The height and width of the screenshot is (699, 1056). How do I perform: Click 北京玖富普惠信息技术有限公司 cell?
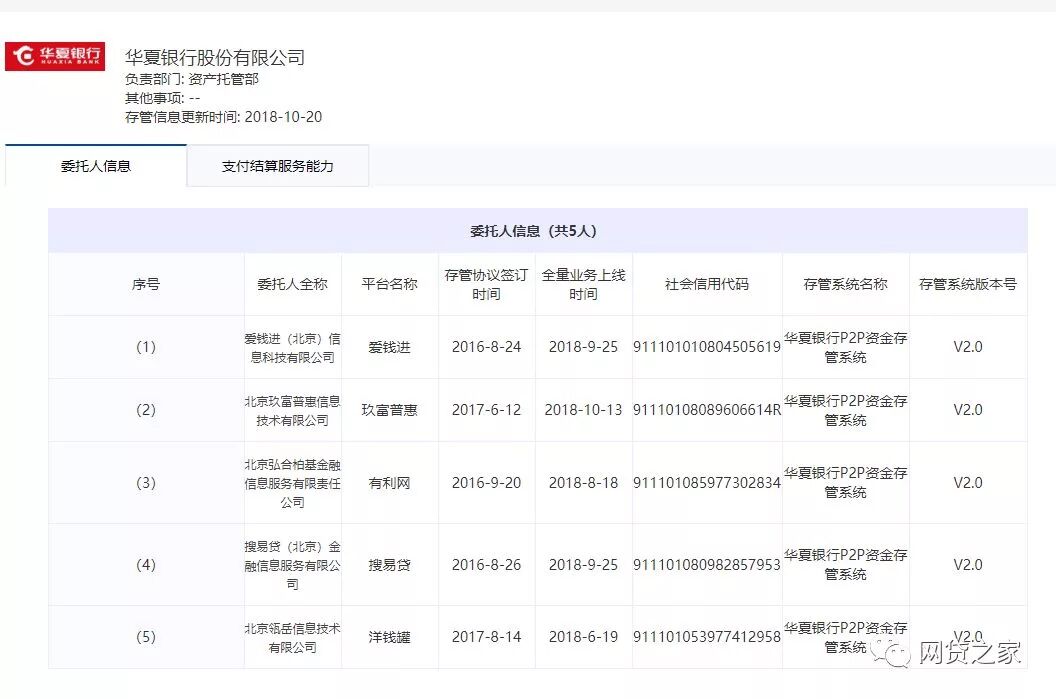292,411
